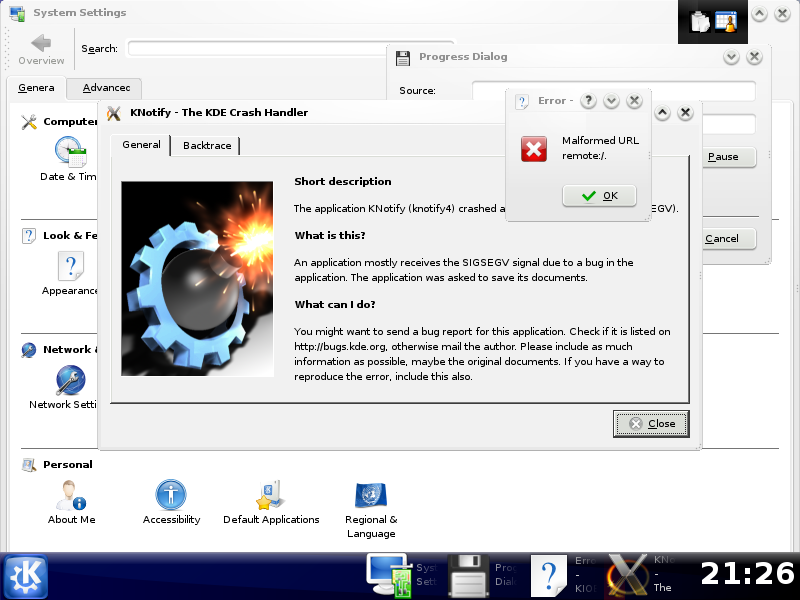Click the context help button in Error dialog
The height and width of the screenshot is (600, 800).
point(588,101)
